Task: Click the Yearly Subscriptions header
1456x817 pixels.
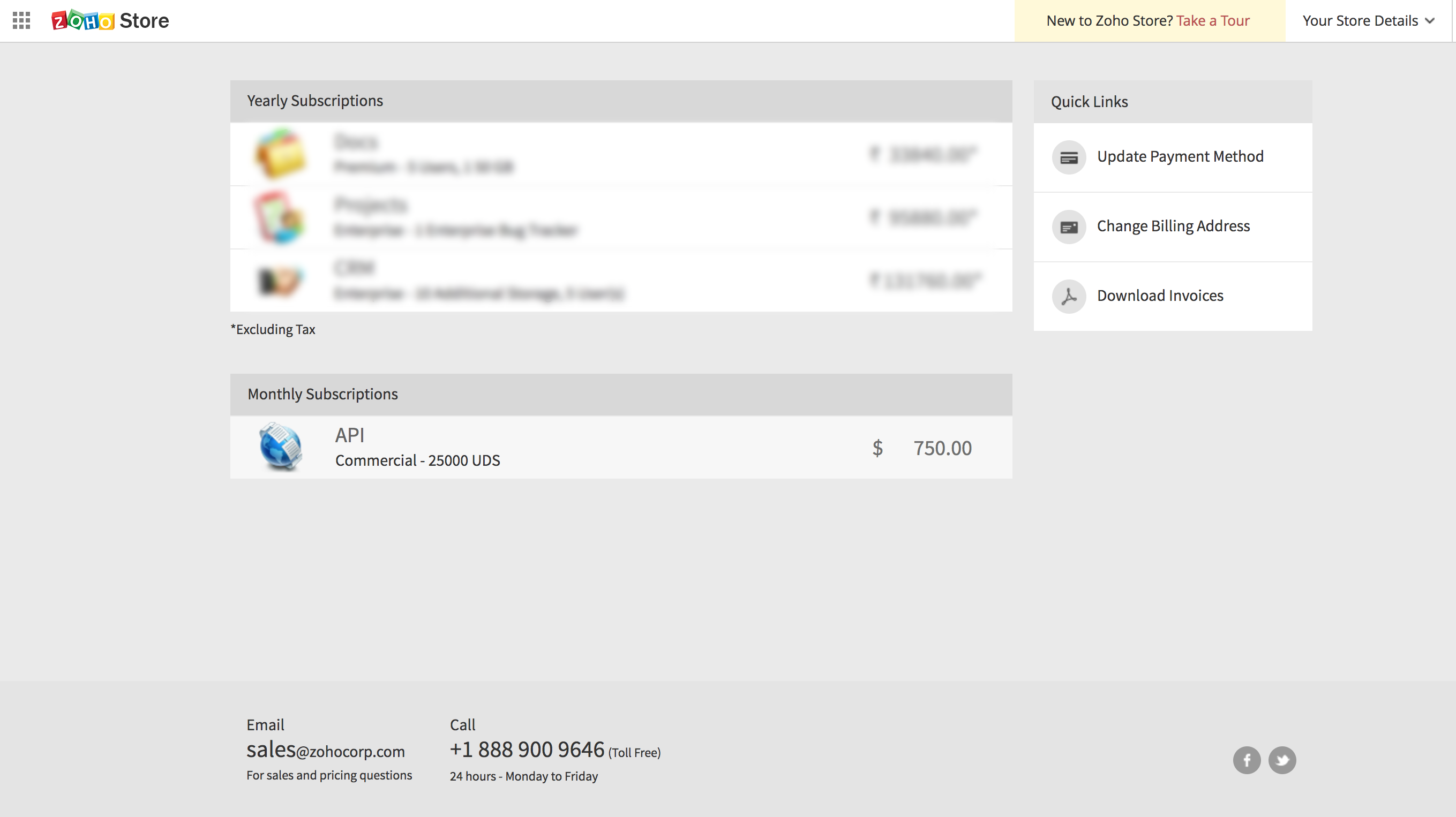Action: coord(315,101)
